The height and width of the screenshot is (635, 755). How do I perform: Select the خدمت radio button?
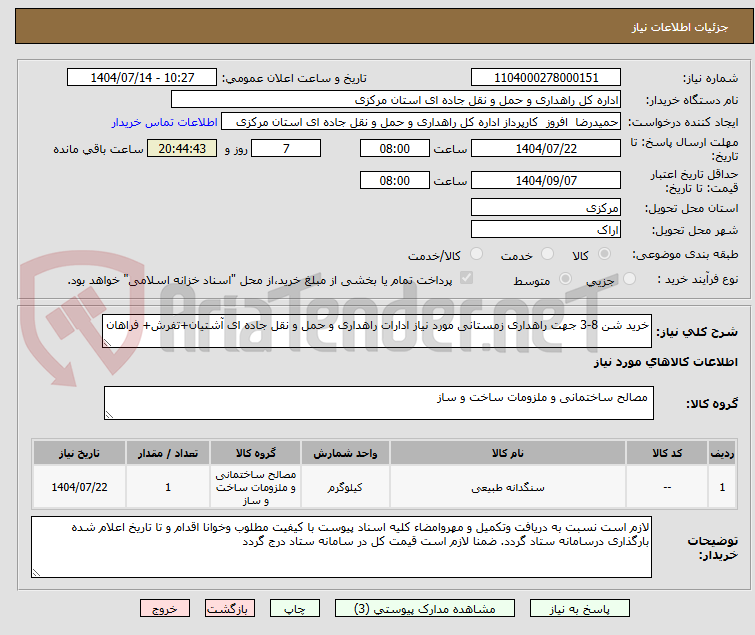click(x=547, y=253)
